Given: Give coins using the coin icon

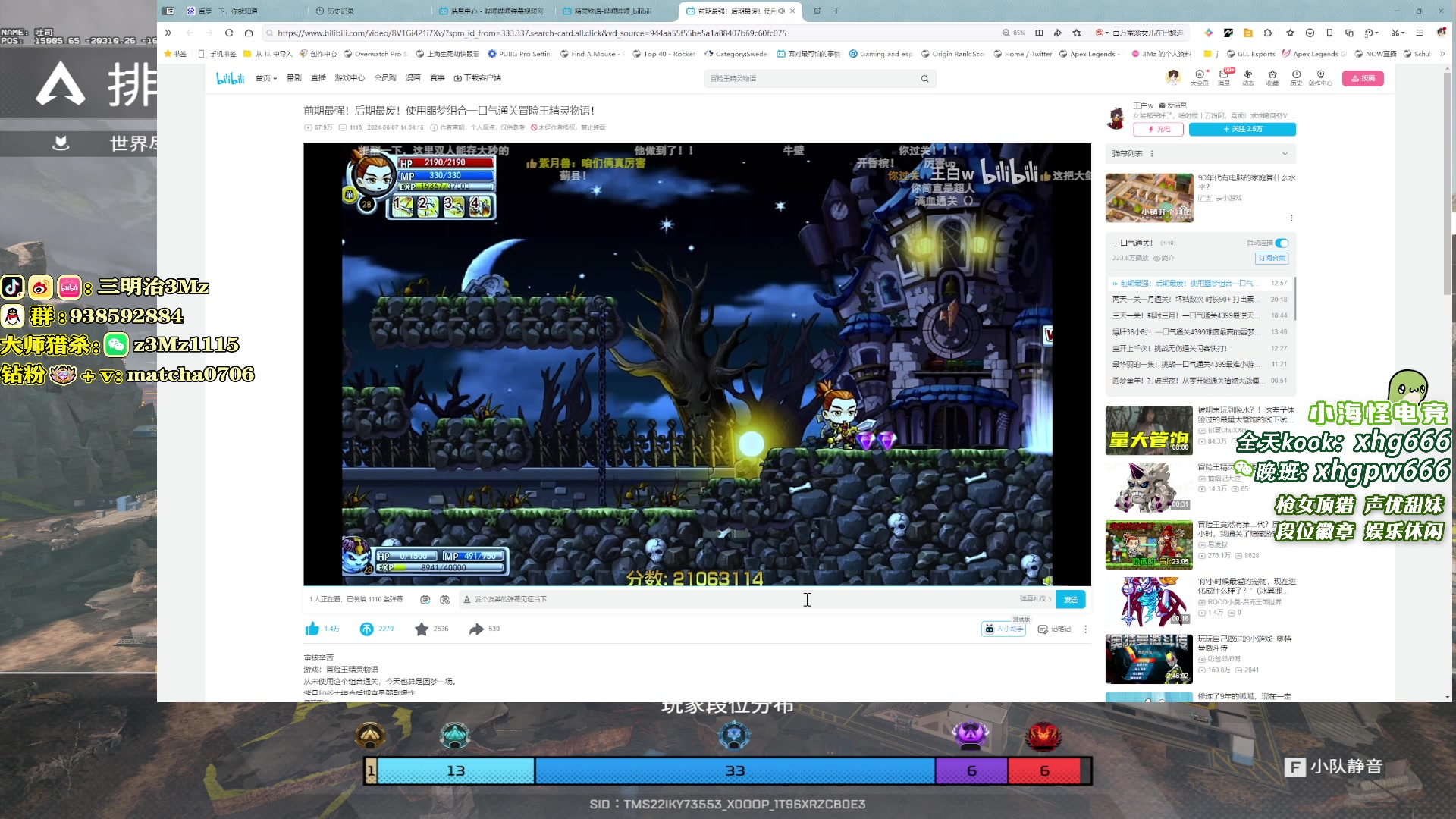Looking at the screenshot, I should click(366, 629).
